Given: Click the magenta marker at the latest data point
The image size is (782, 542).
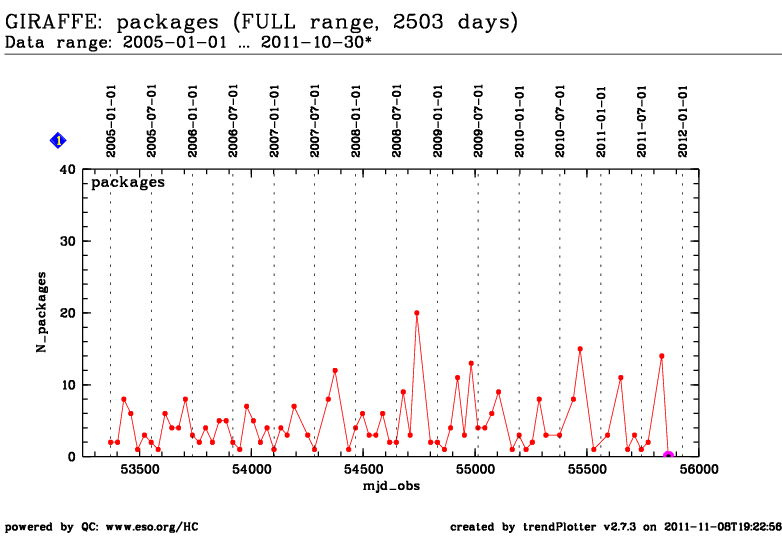Looking at the screenshot, I should click(x=668, y=456).
